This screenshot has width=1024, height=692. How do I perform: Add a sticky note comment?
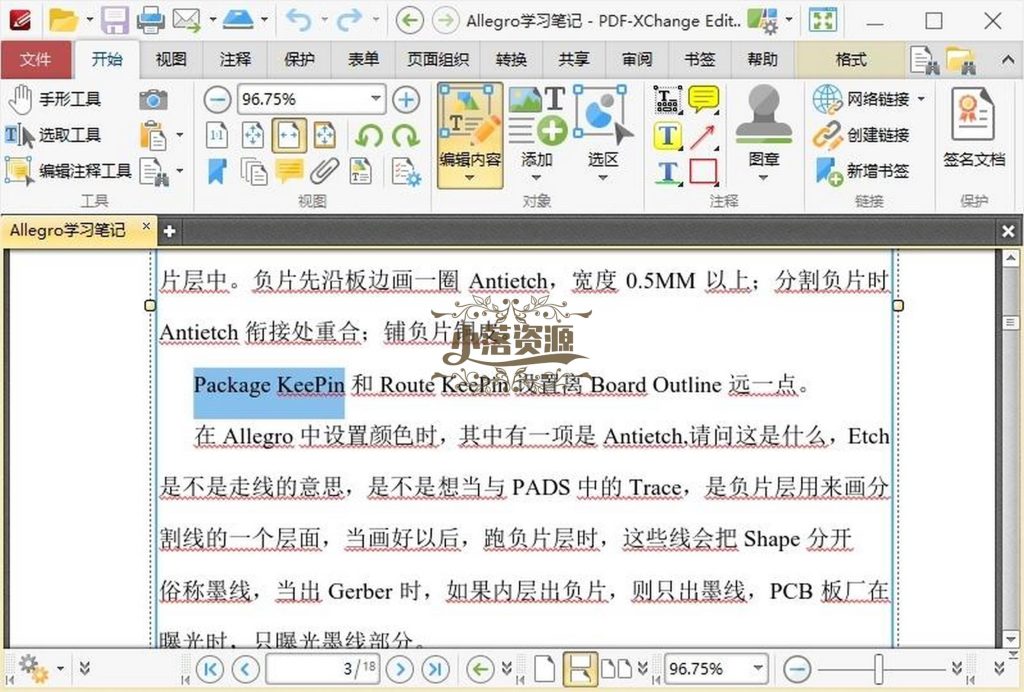click(703, 100)
